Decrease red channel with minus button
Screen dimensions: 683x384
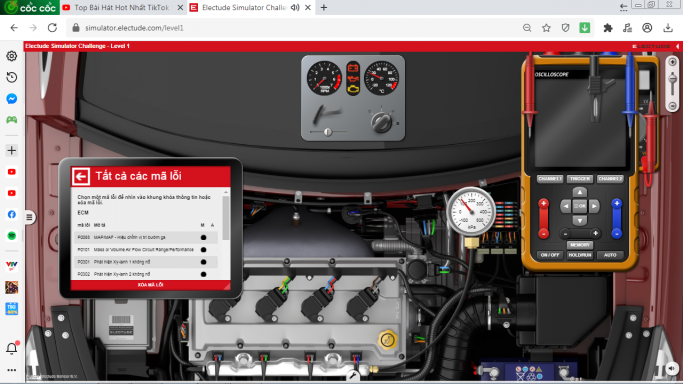point(543,233)
